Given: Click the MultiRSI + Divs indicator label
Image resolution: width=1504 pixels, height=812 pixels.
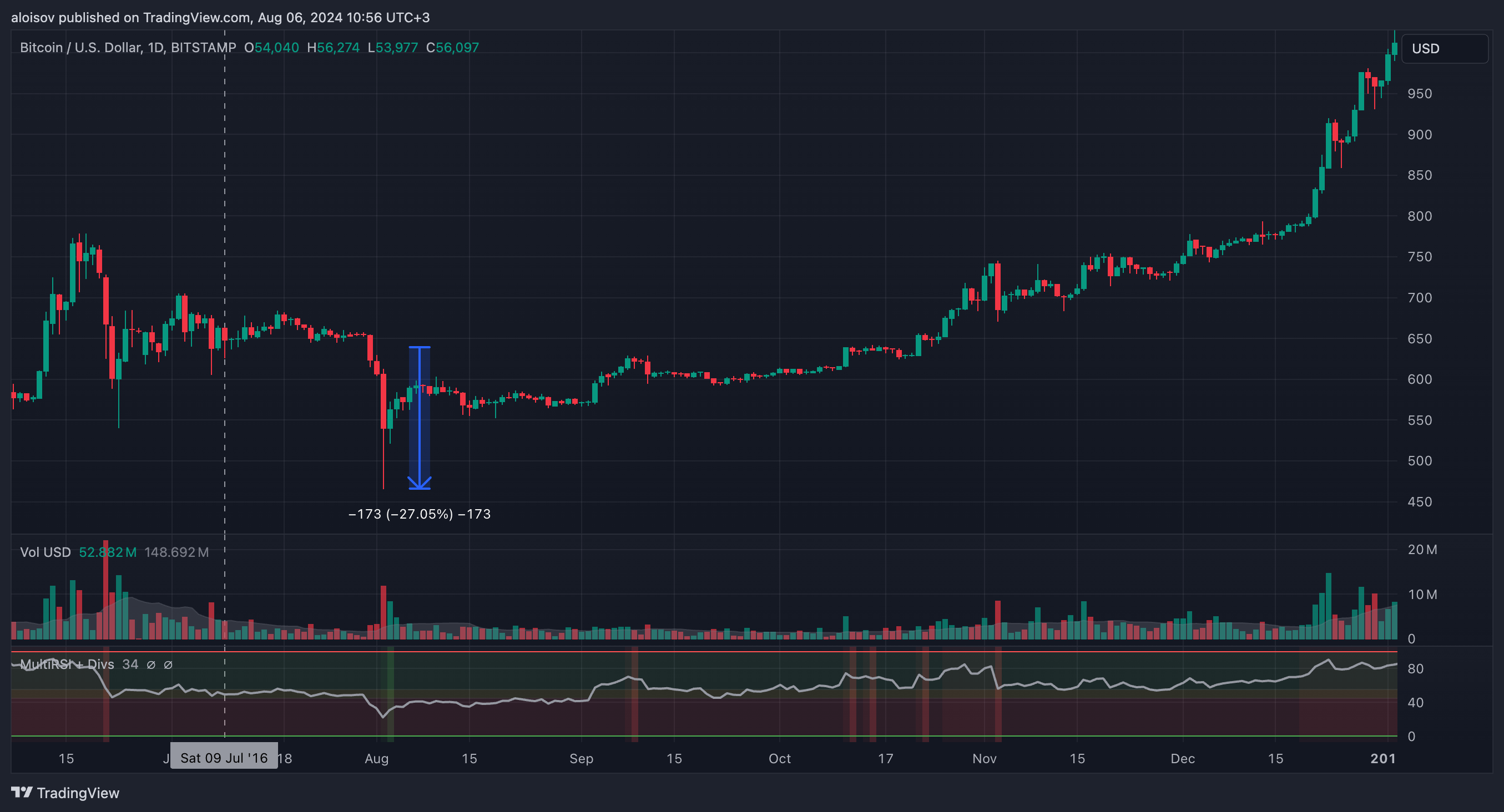Looking at the screenshot, I should click(67, 664).
